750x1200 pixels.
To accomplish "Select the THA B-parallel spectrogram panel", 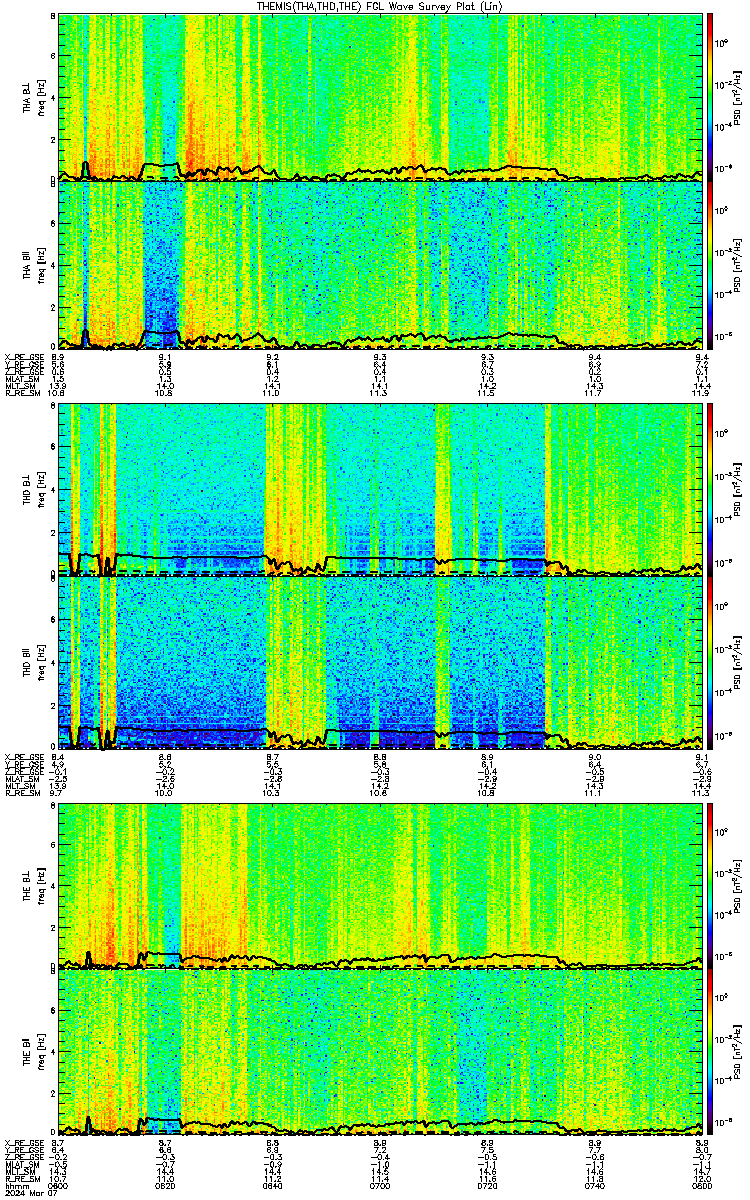I will tap(381, 264).
